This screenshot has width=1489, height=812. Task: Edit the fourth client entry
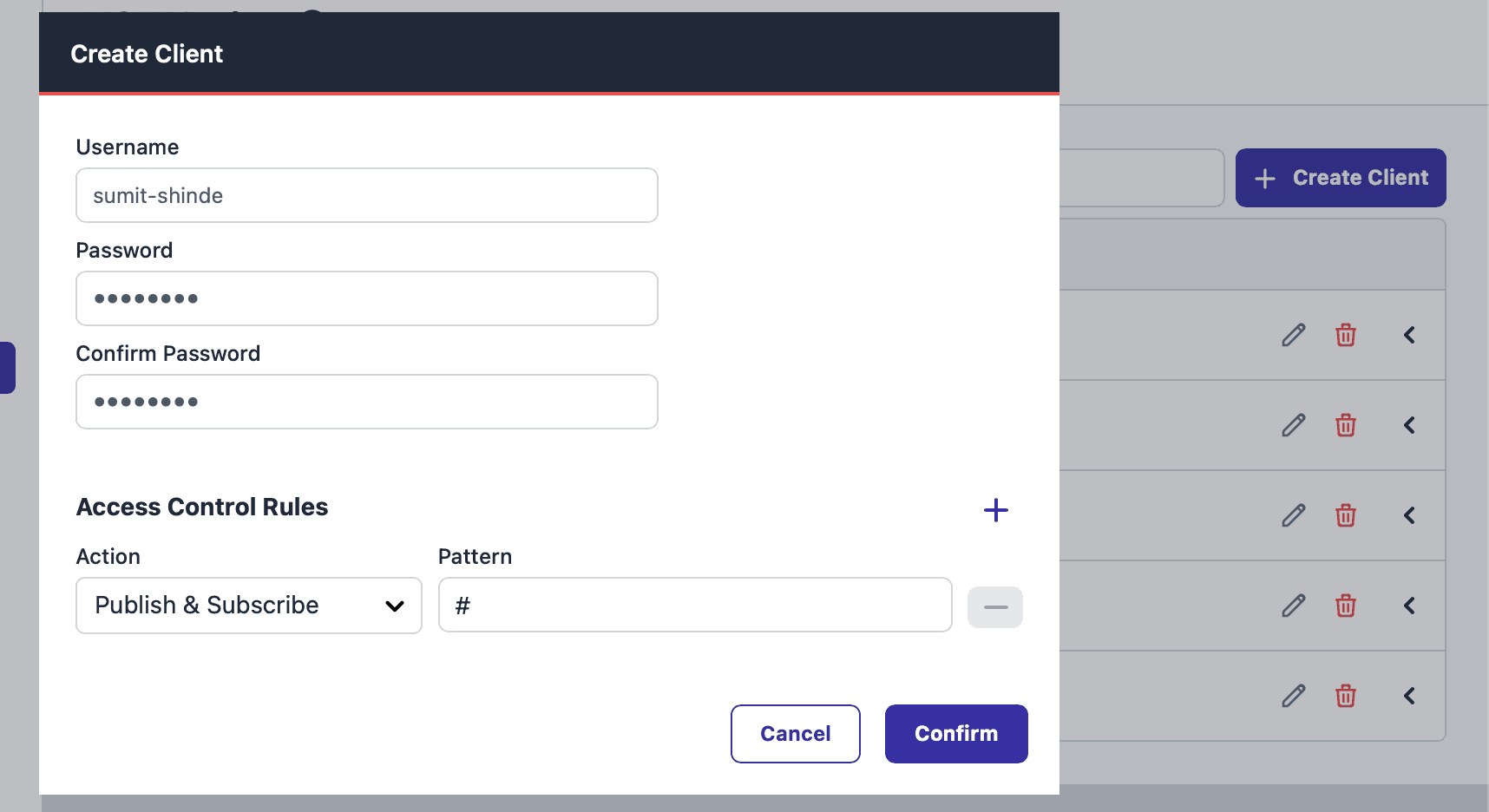coord(1293,606)
